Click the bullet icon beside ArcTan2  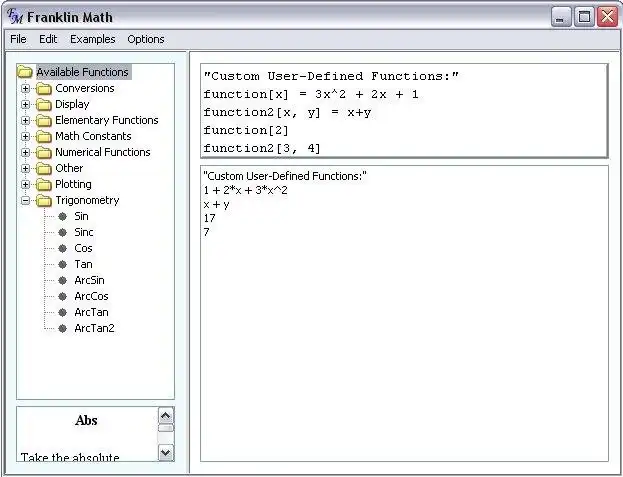(x=62, y=328)
